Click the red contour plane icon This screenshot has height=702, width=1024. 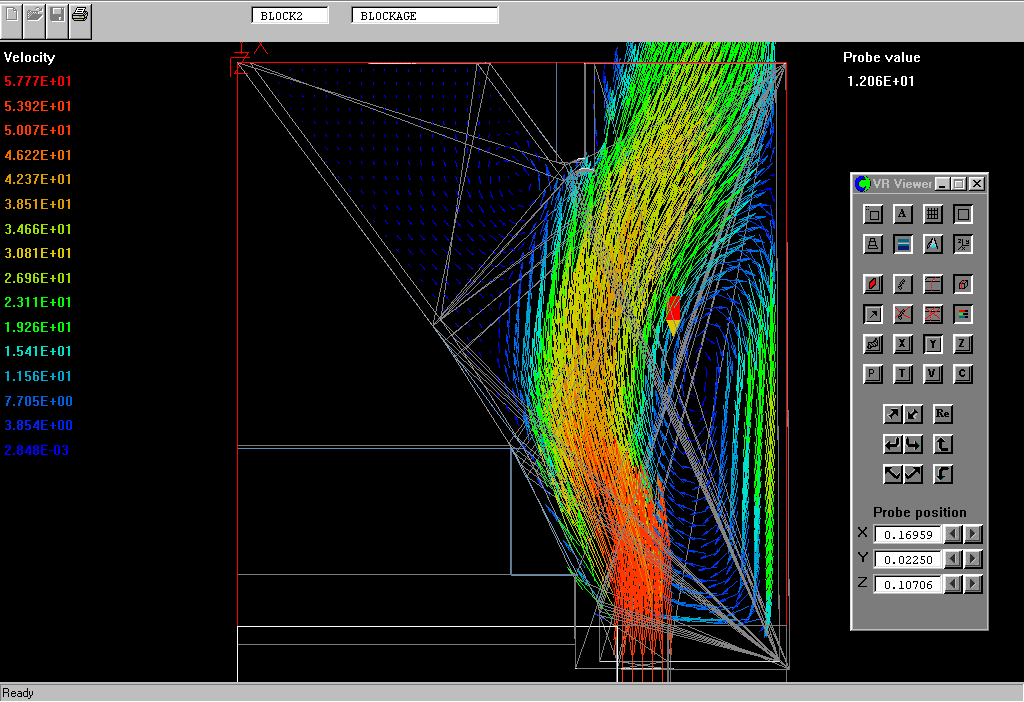[x=873, y=284]
